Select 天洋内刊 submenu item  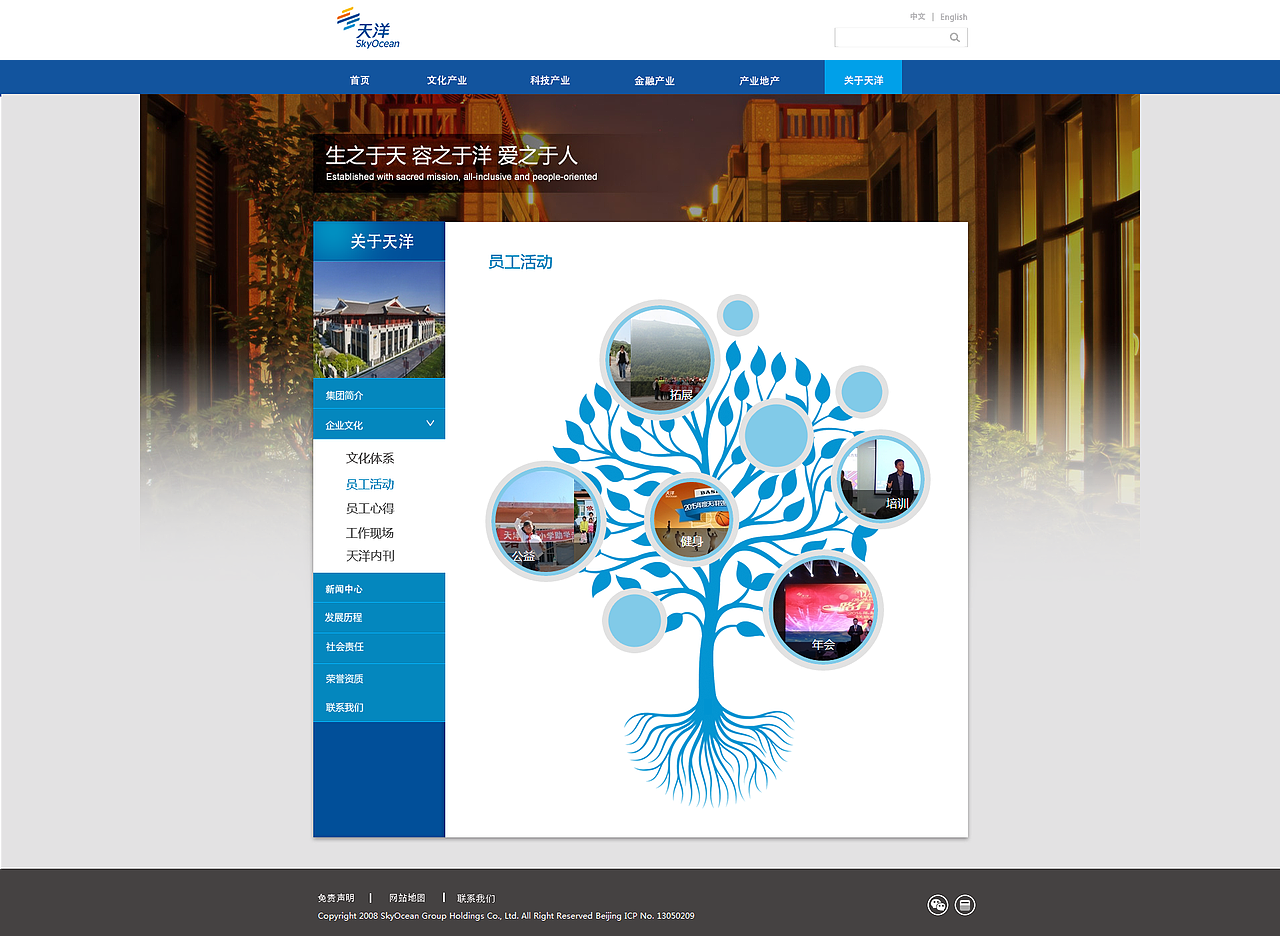[x=370, y=556]
